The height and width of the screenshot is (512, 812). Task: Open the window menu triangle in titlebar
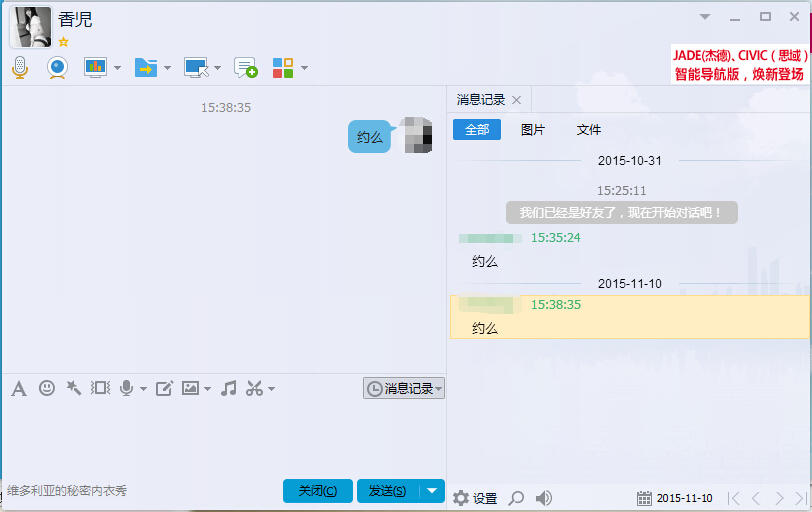[705, 17]
